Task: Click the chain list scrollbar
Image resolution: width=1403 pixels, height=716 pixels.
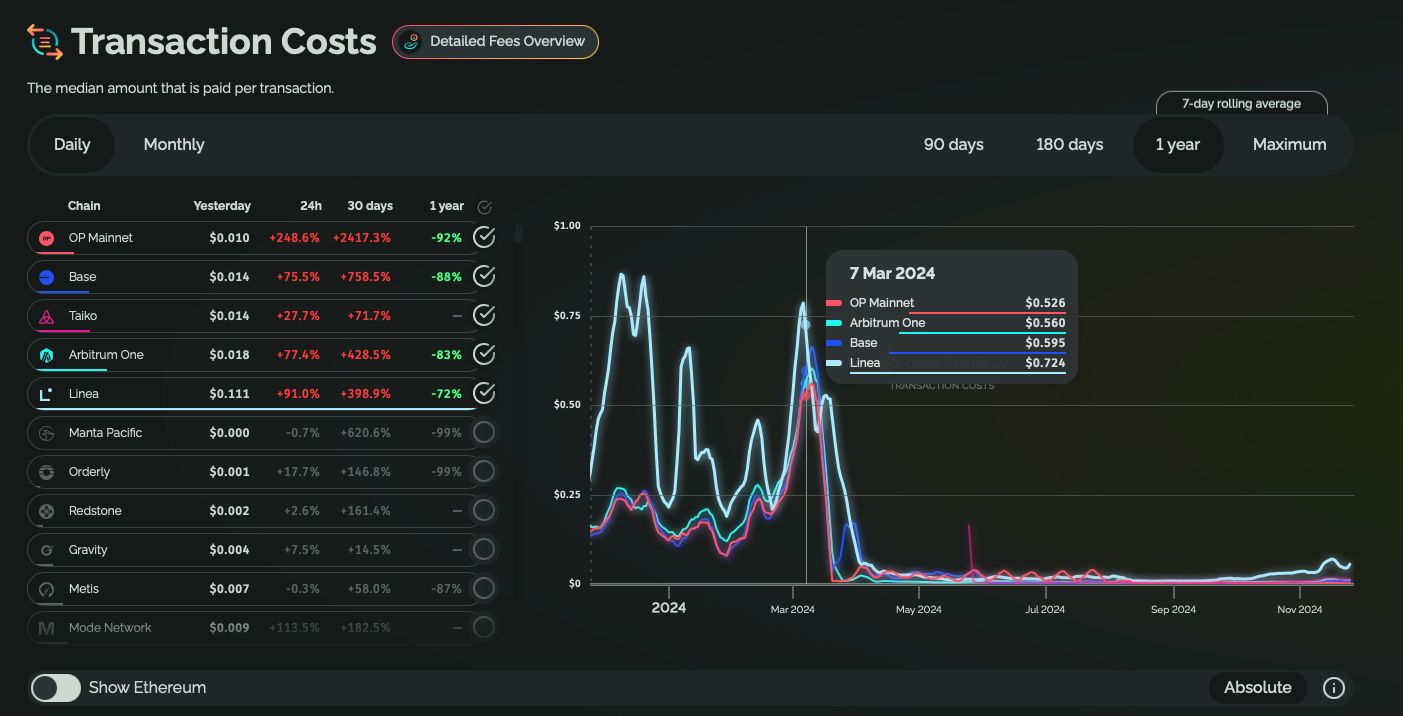Action: 518,233
